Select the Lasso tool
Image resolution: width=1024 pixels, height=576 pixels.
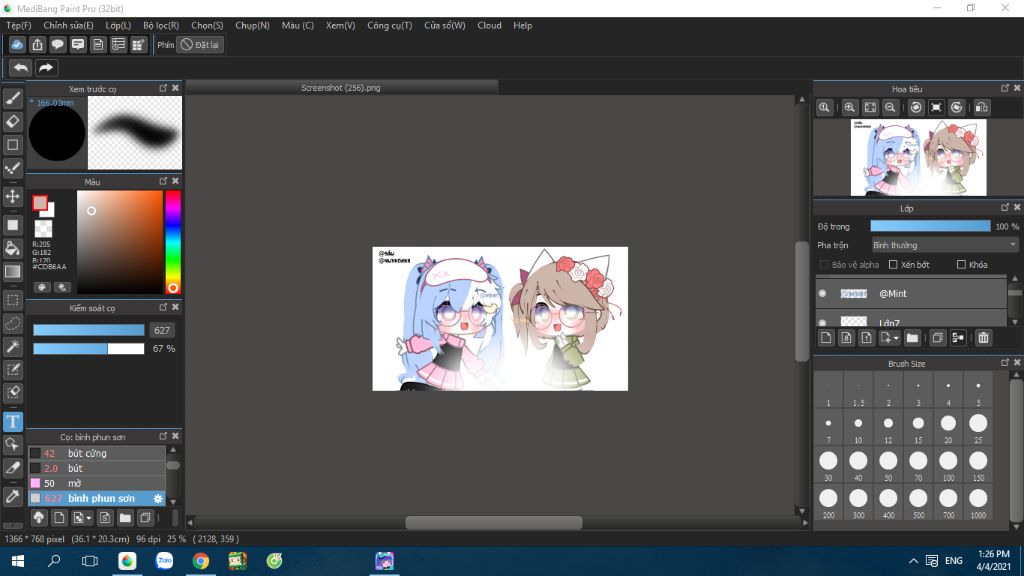pos(12,323)
